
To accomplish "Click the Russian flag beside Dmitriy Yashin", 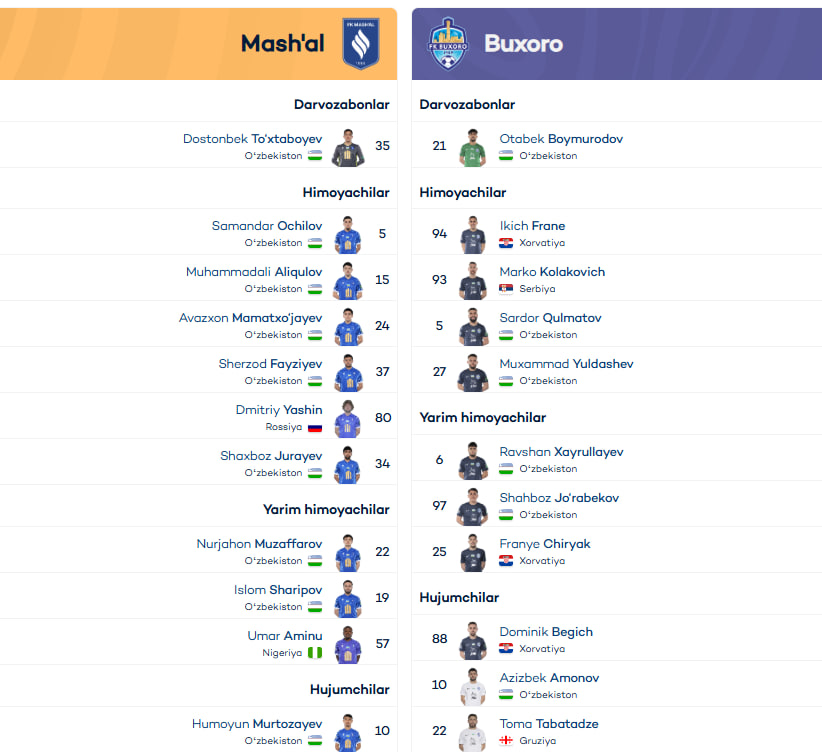I will tap(315, 427).
